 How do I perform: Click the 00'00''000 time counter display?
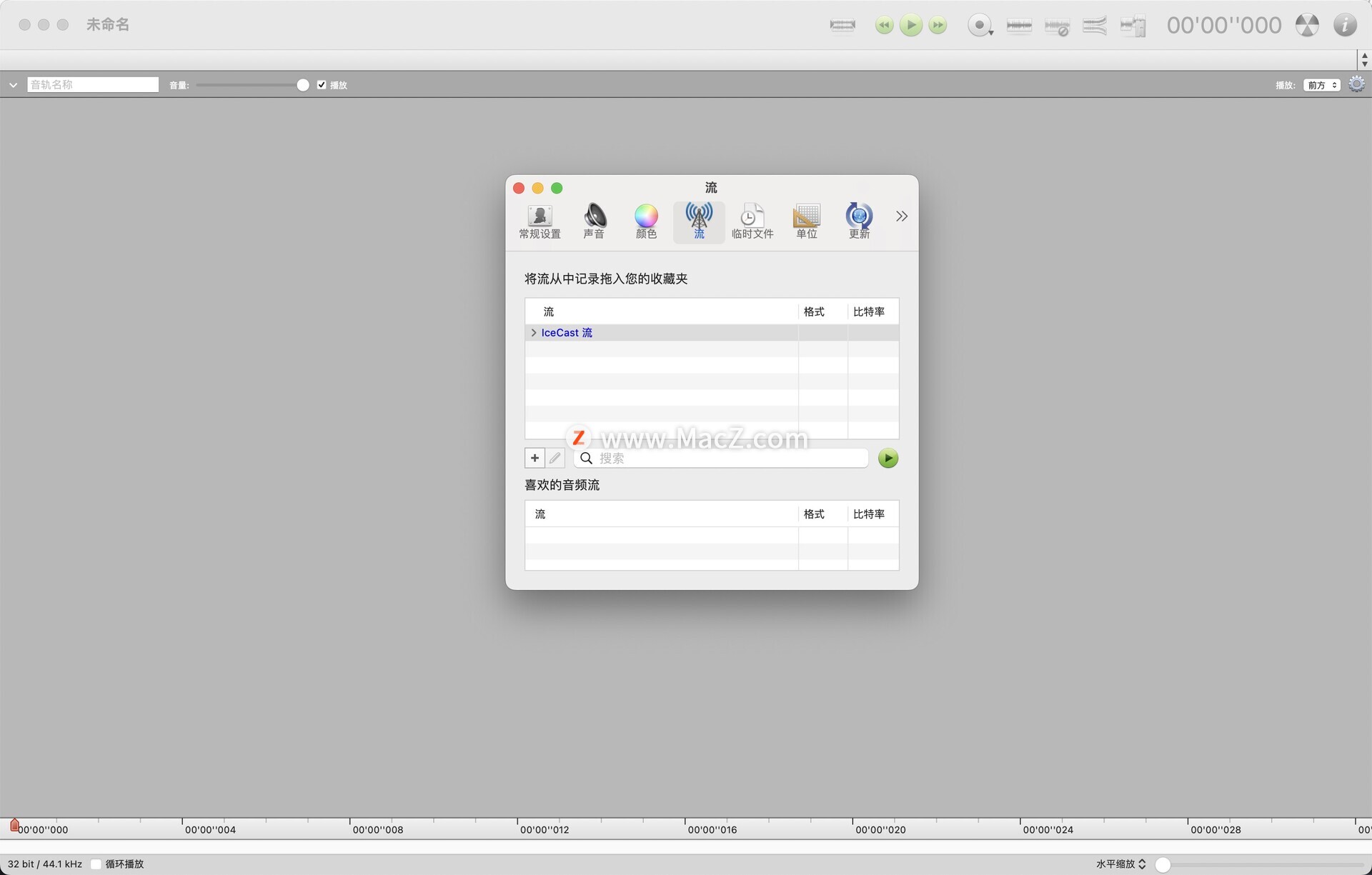click(x=1224, y=25)
